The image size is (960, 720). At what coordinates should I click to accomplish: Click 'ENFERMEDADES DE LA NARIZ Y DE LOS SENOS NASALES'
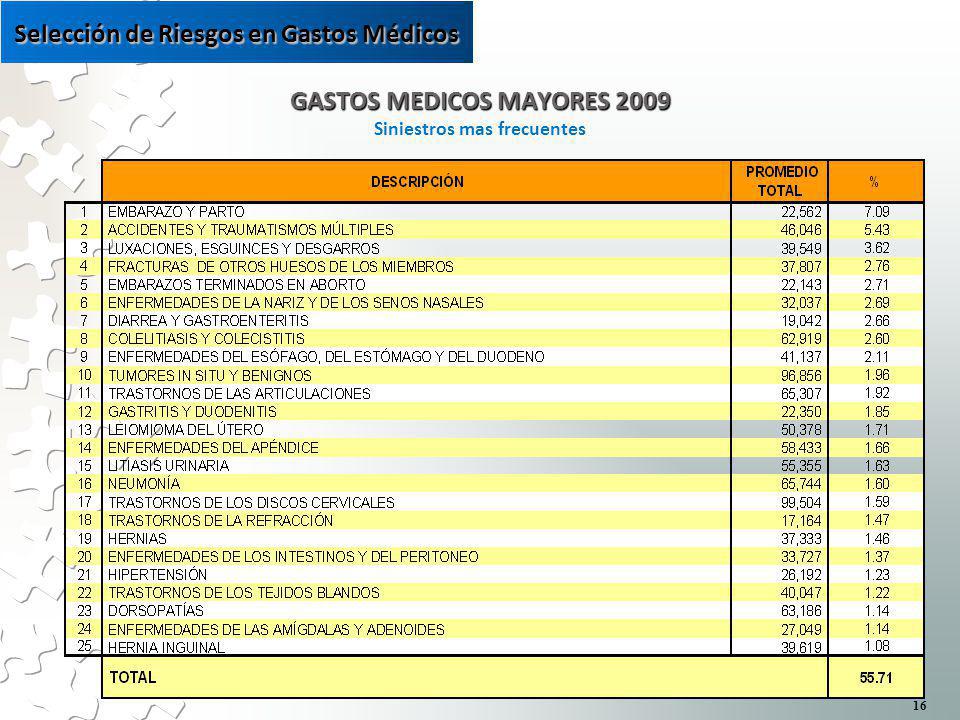(296, 303)
